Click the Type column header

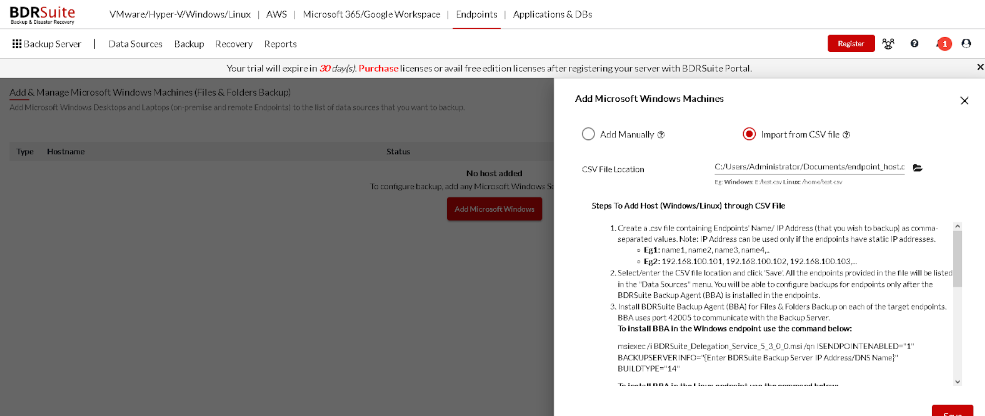(24, 151)
